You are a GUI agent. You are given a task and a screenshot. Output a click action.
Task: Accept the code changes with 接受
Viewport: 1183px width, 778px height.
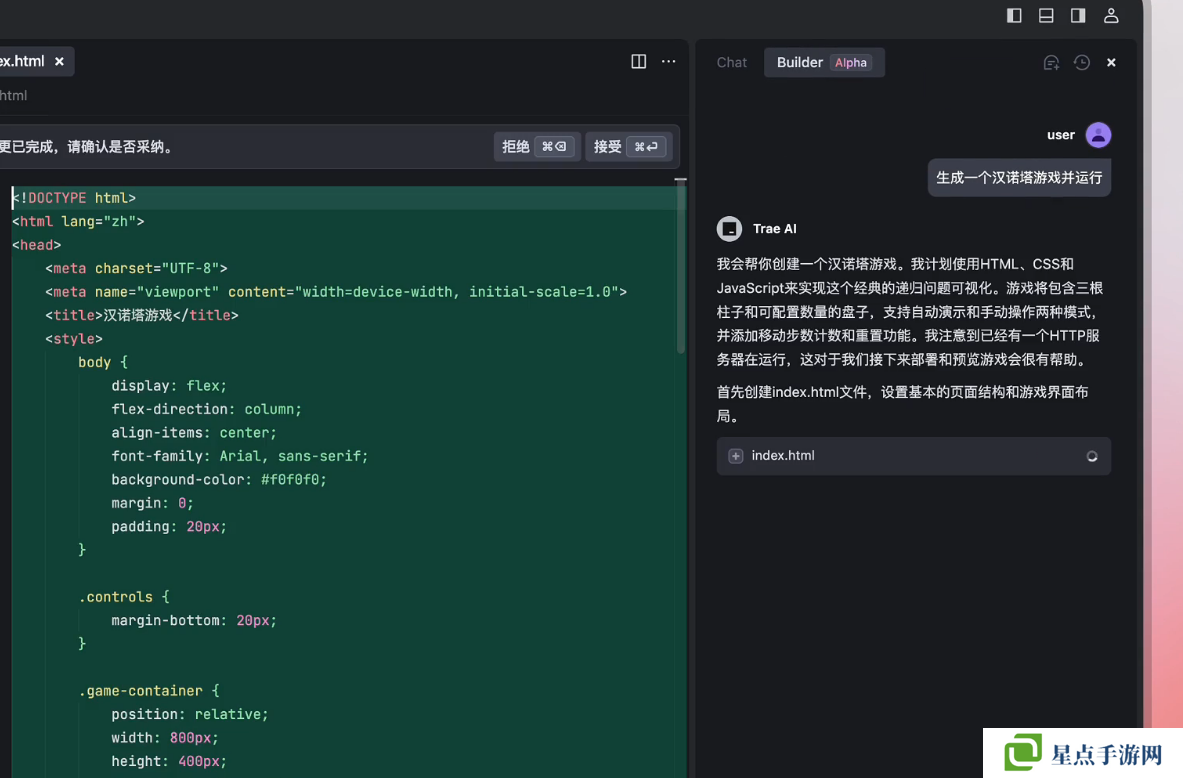627,146
